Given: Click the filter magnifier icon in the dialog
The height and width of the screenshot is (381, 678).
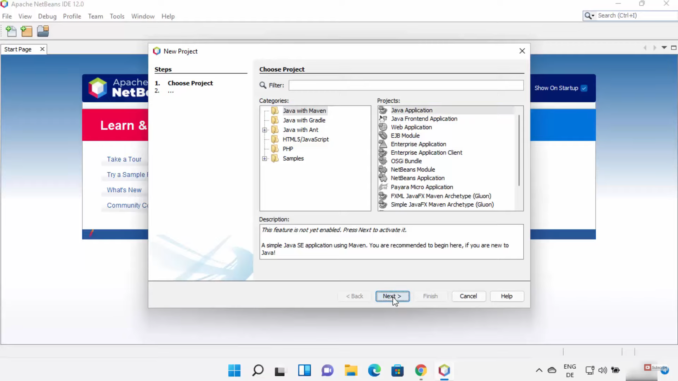Looking at the screenshot, I should 263,85.
